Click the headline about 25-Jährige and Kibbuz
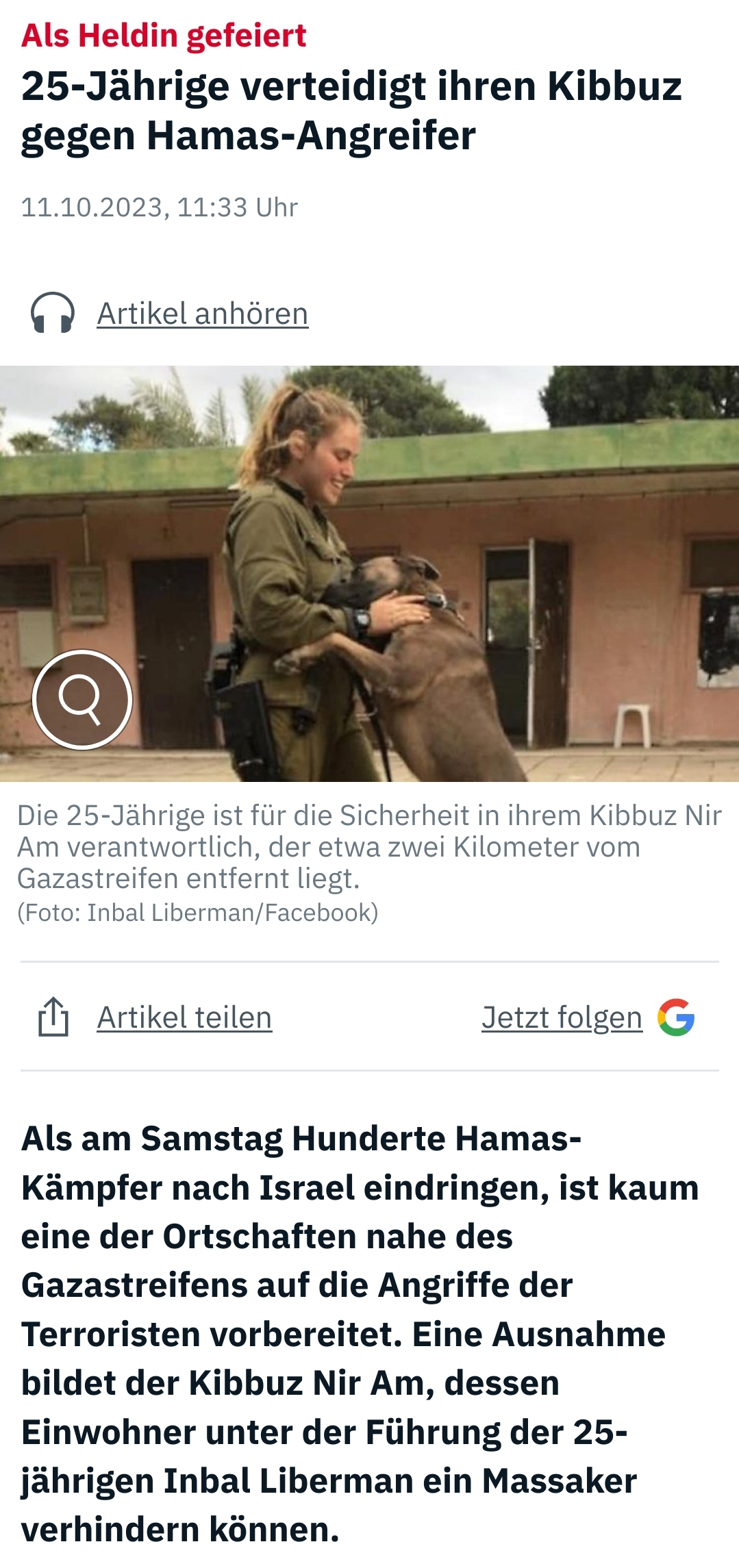 coord(351,110)
